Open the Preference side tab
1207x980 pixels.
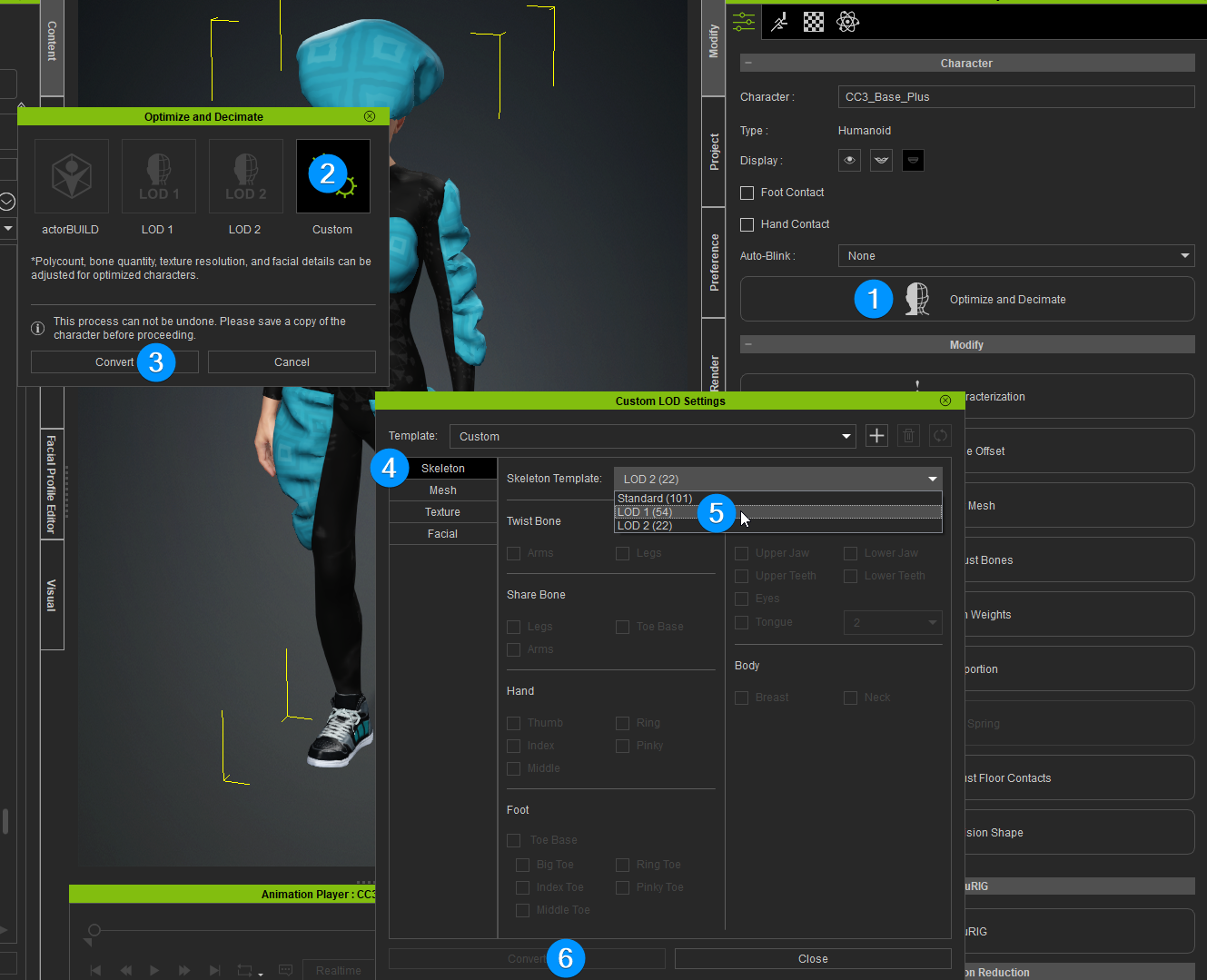pos(714,262)
